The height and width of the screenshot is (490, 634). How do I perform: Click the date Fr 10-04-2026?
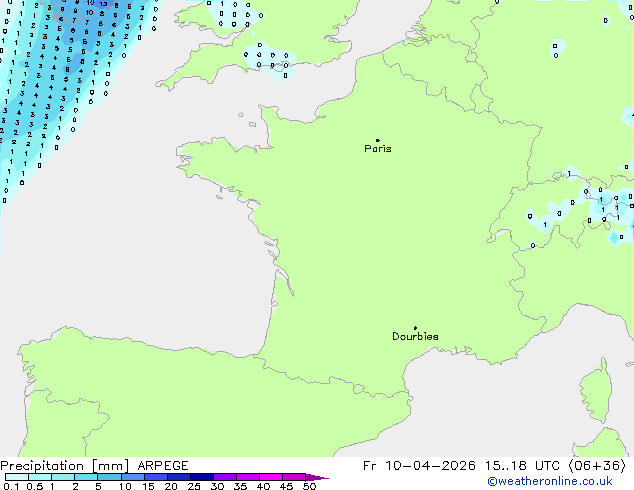[419, 466]
